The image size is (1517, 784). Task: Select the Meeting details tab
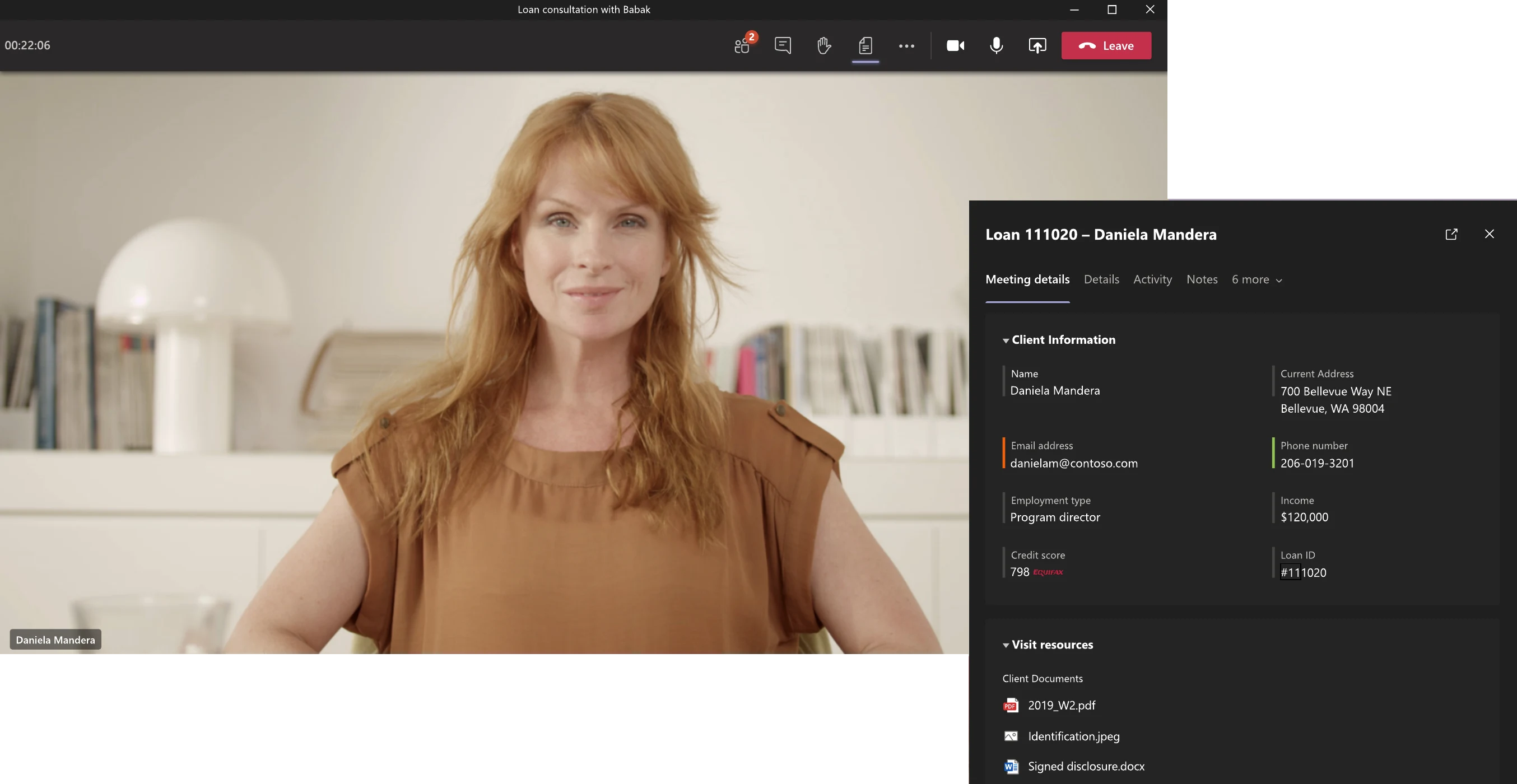(x=1027, y=279)
